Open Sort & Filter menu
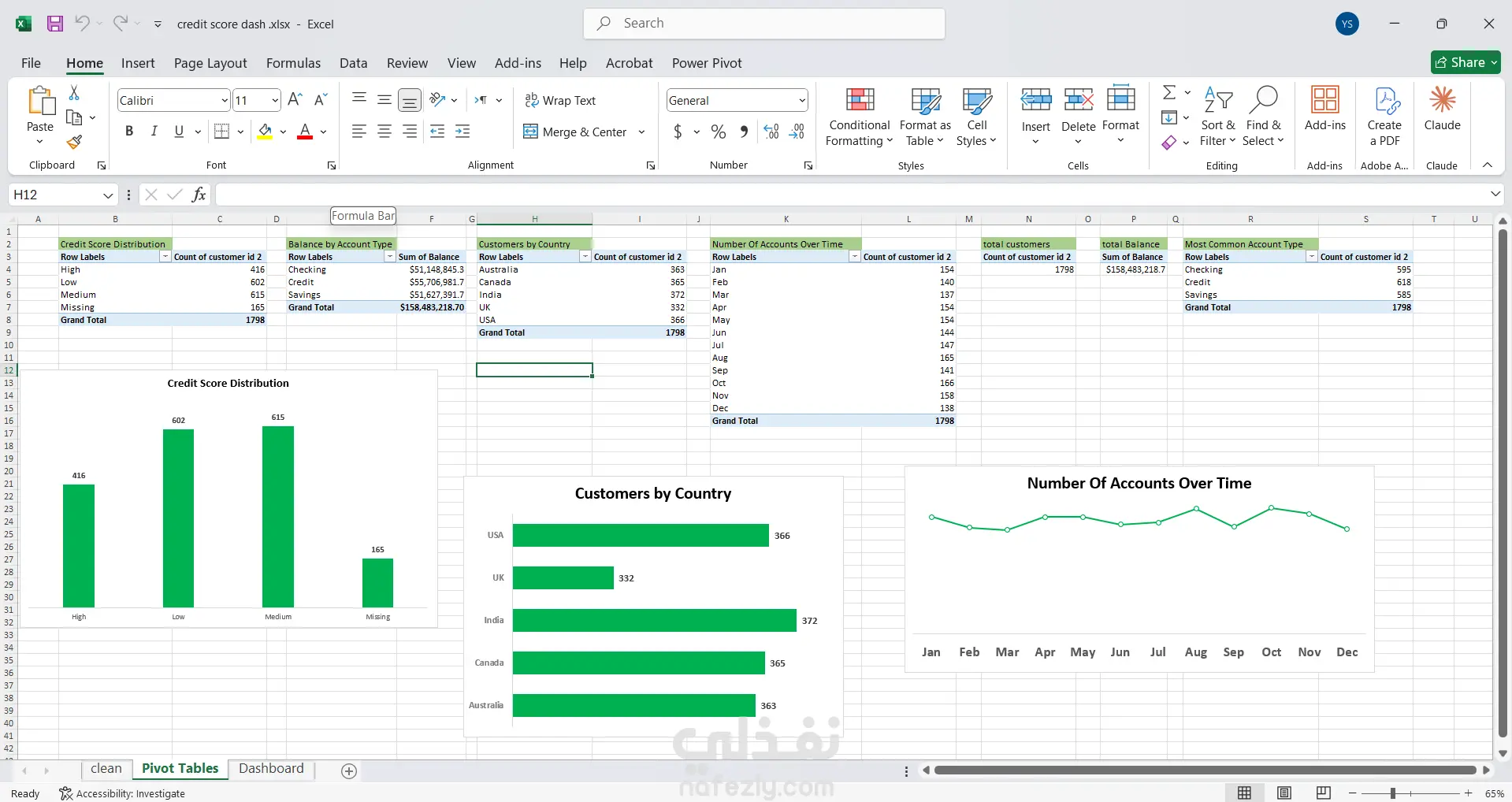 point(1218,117)
